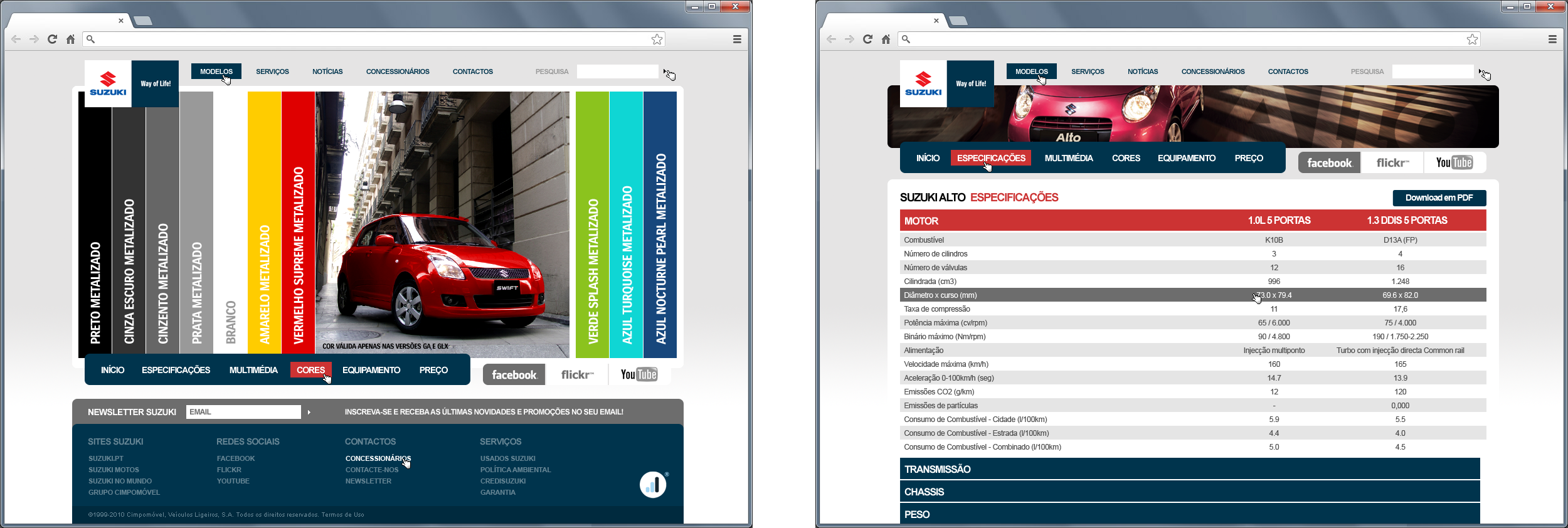Expand the TRANSMISSÃO specifications section
This screenshot has width=1568, height=528.
click(x=1189, y=469)
